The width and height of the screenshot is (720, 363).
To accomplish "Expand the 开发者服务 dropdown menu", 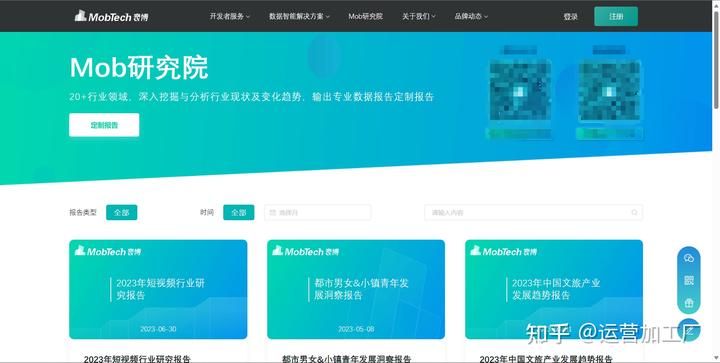I will pyautogui.click(x=230, y=17).
